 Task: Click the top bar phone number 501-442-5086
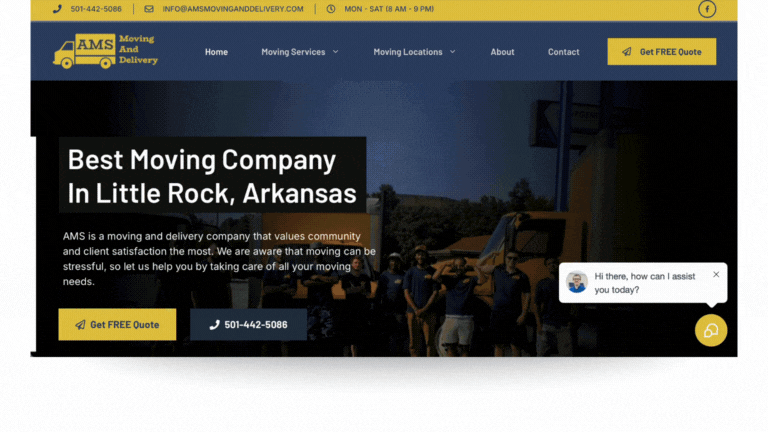pos(96,9)
